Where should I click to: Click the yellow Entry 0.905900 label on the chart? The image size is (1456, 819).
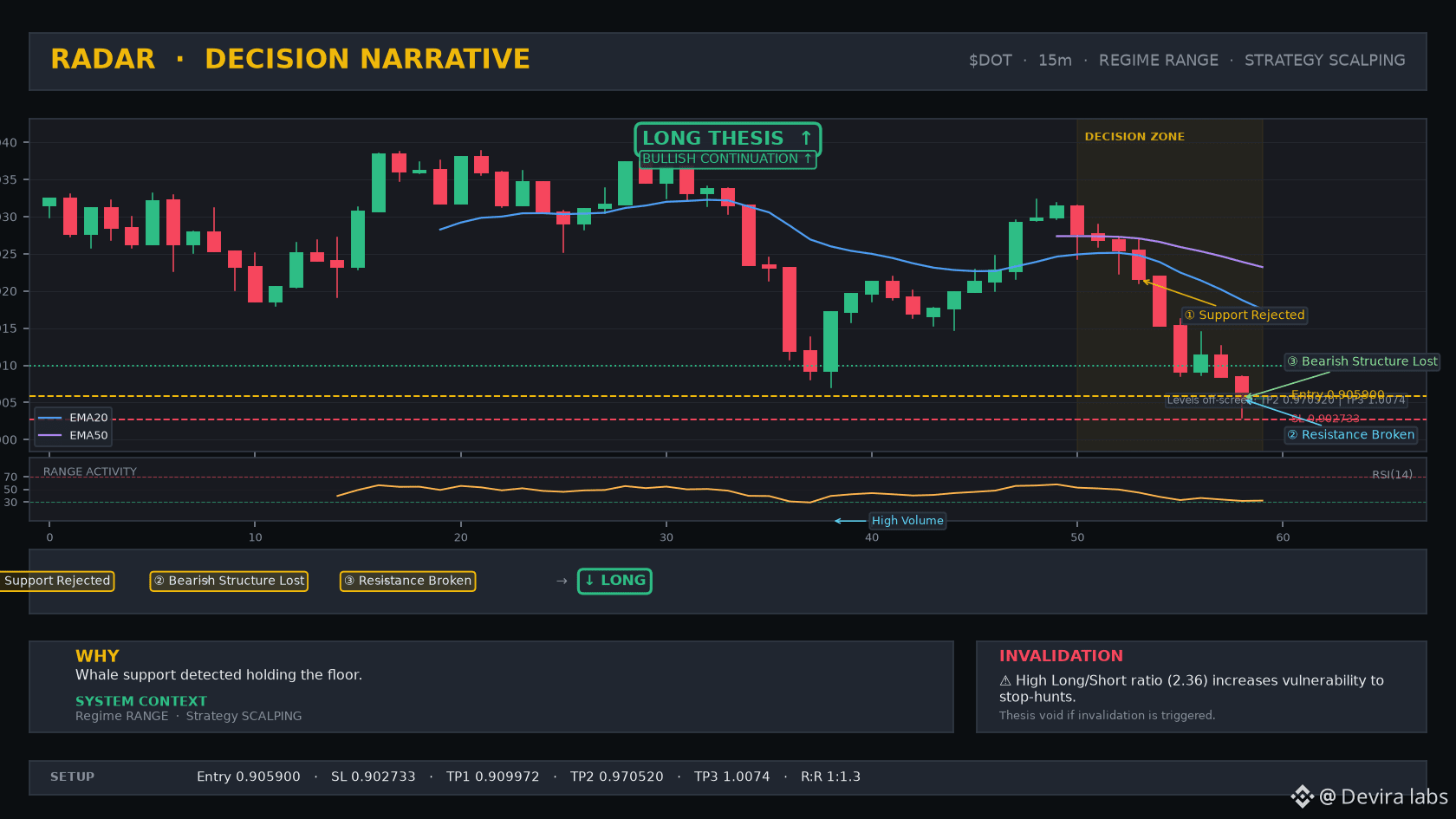[1337, 394]
